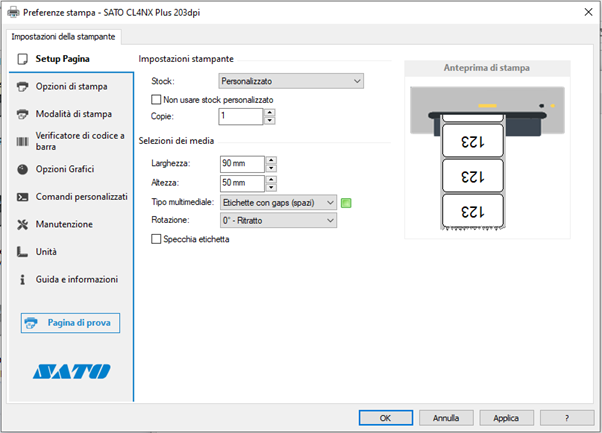Click the Comandi personalizzati terminal icon
The width and height of the screenshot is (602, 433).
(x=23, y=197)
